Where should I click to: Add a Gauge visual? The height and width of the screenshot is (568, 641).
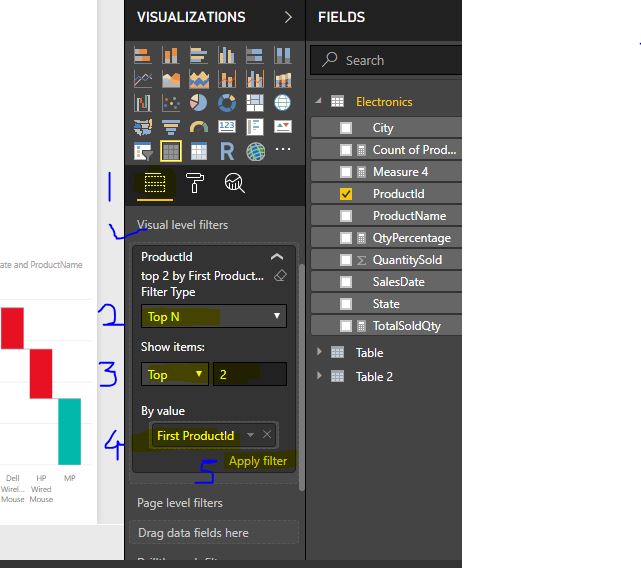(x=199, y=127)
